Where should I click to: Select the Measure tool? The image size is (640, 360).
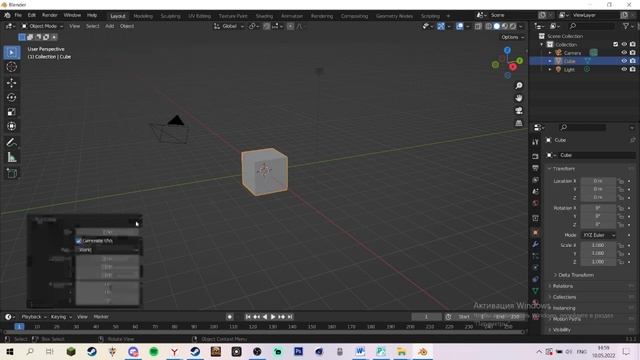coord(11,157)
